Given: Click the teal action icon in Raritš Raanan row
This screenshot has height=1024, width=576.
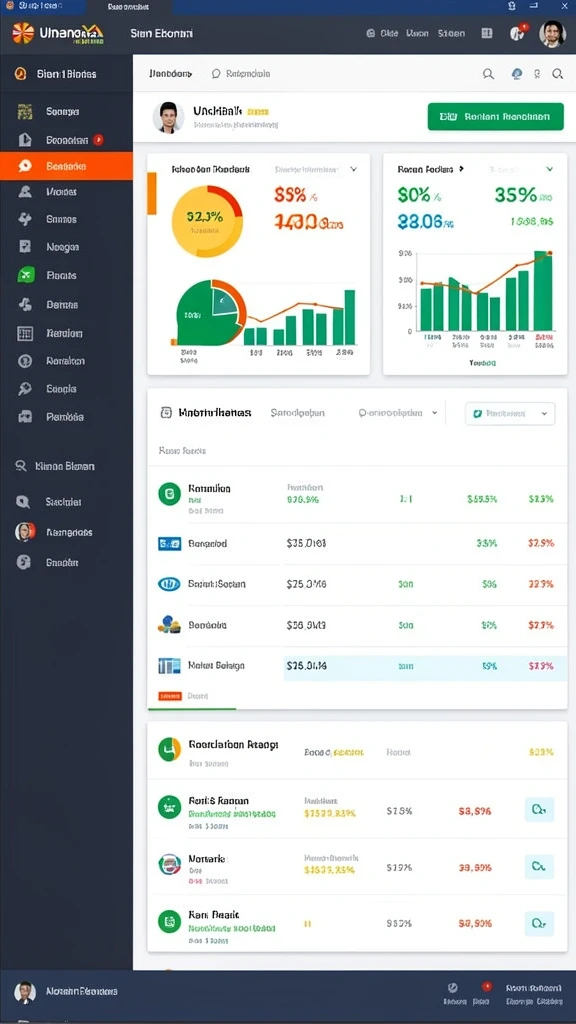Looking at the screenshot, I should click(x=539, y=810).
